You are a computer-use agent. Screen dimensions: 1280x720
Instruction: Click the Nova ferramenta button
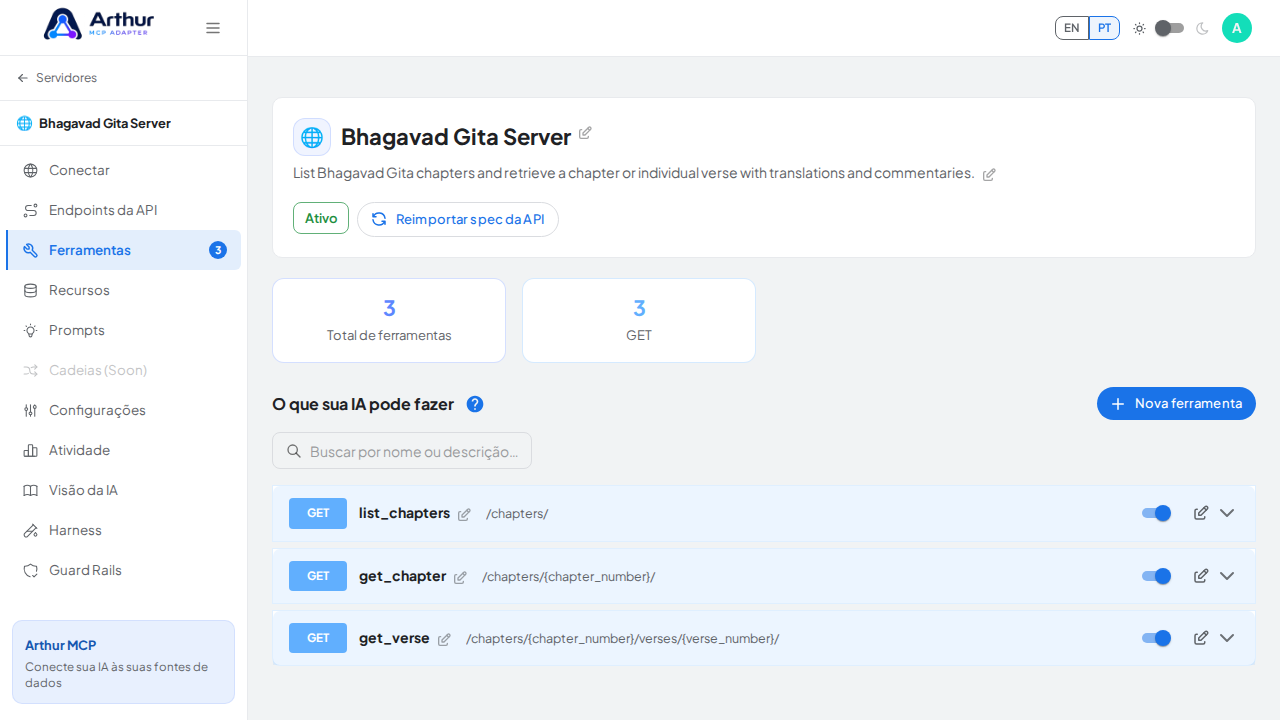pyautogui.click(x=1176, y=403)
